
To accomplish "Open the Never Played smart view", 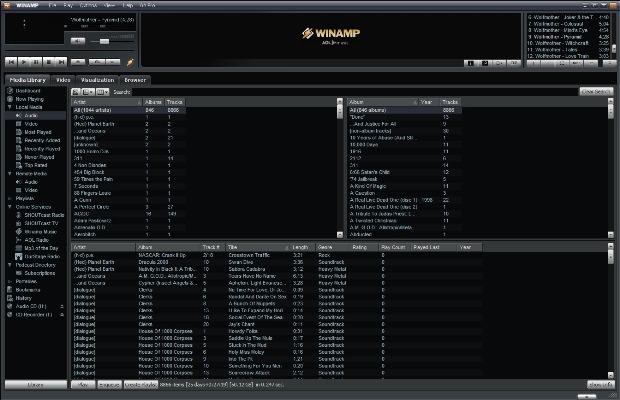I will [x=39, y=157].
